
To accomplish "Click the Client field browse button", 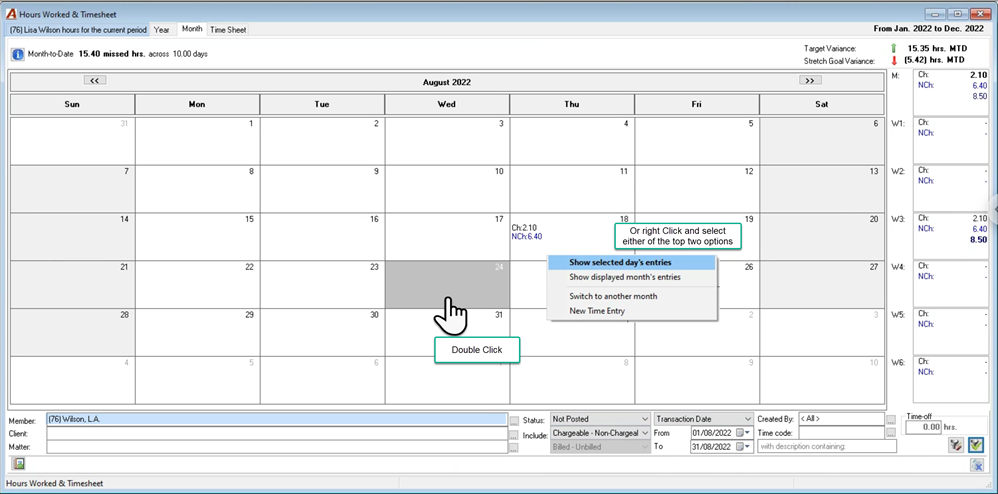I will pos(514,434).
